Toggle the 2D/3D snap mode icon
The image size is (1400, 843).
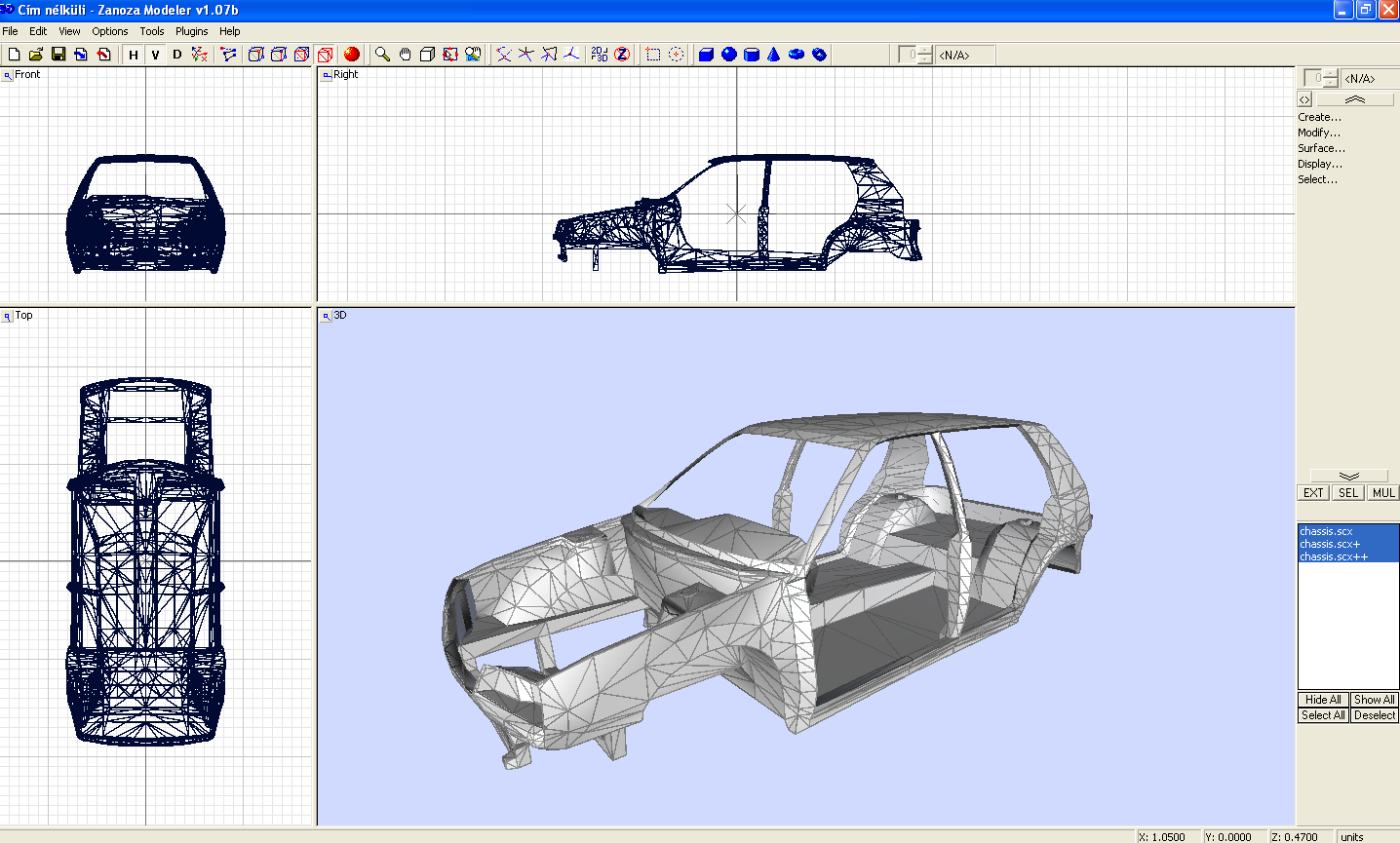(599, 55)
